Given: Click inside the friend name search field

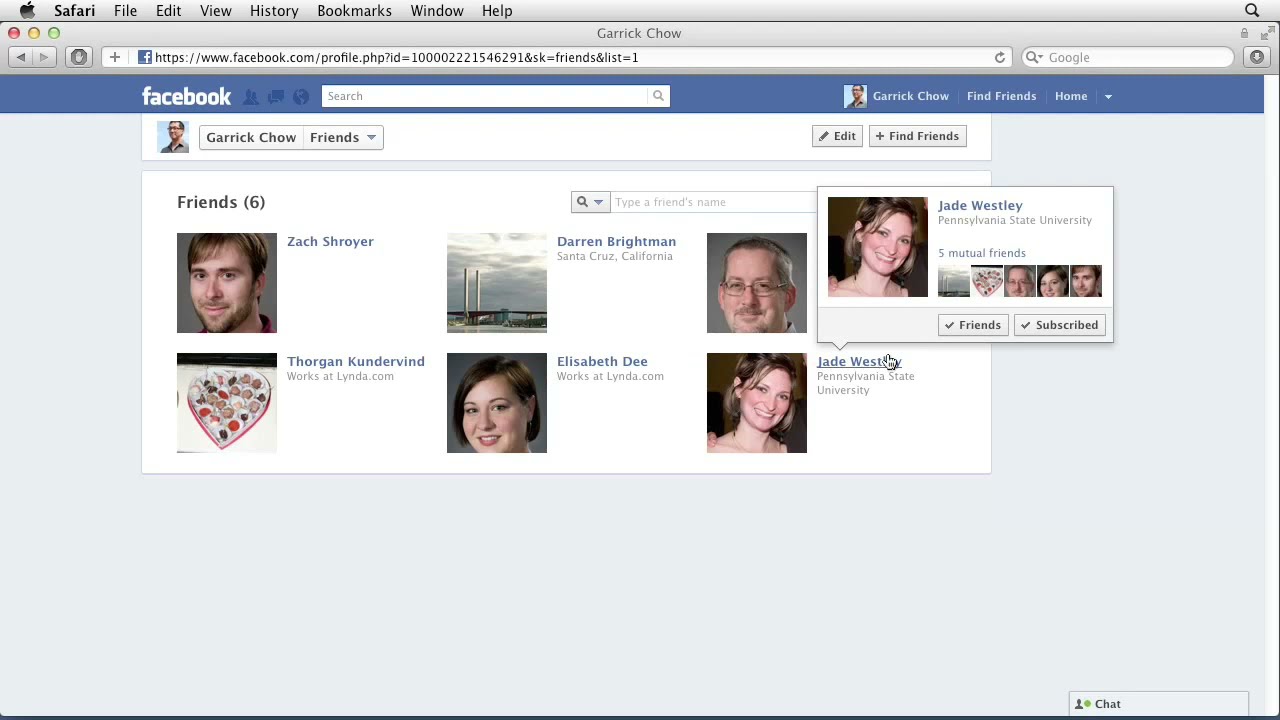Looking at the screenshot, I should pyautogui.click(x=712, y=202).
